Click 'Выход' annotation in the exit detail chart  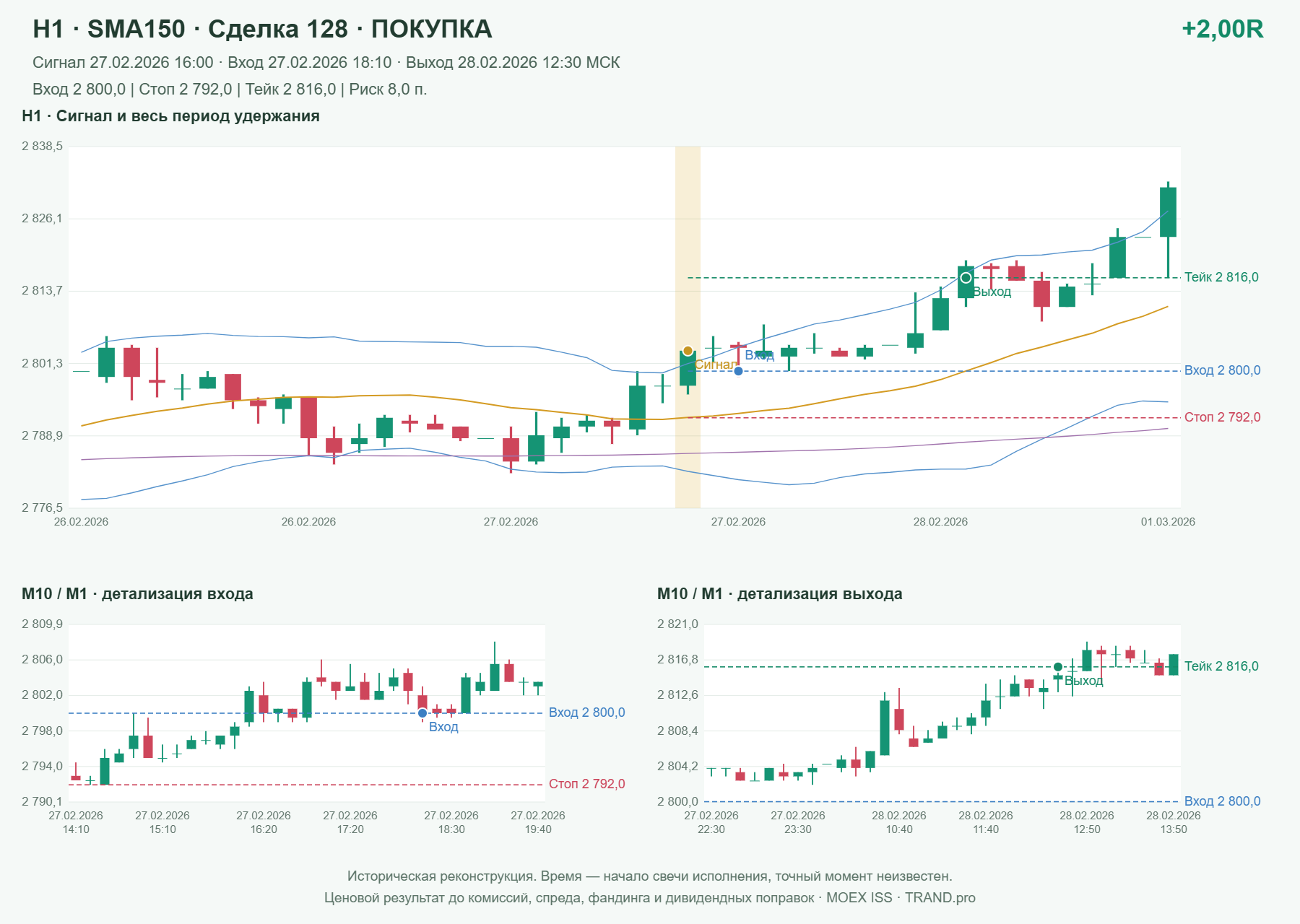point(1083,681)
